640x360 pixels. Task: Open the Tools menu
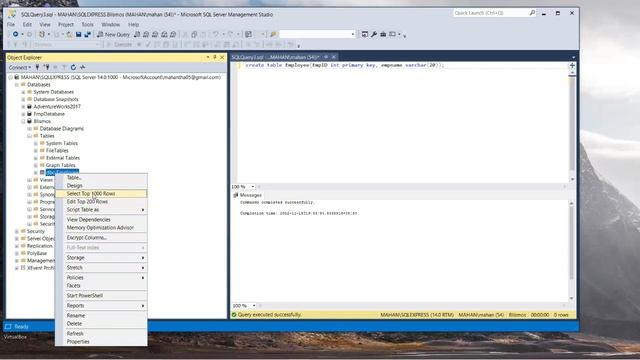[x=87, y=24]
